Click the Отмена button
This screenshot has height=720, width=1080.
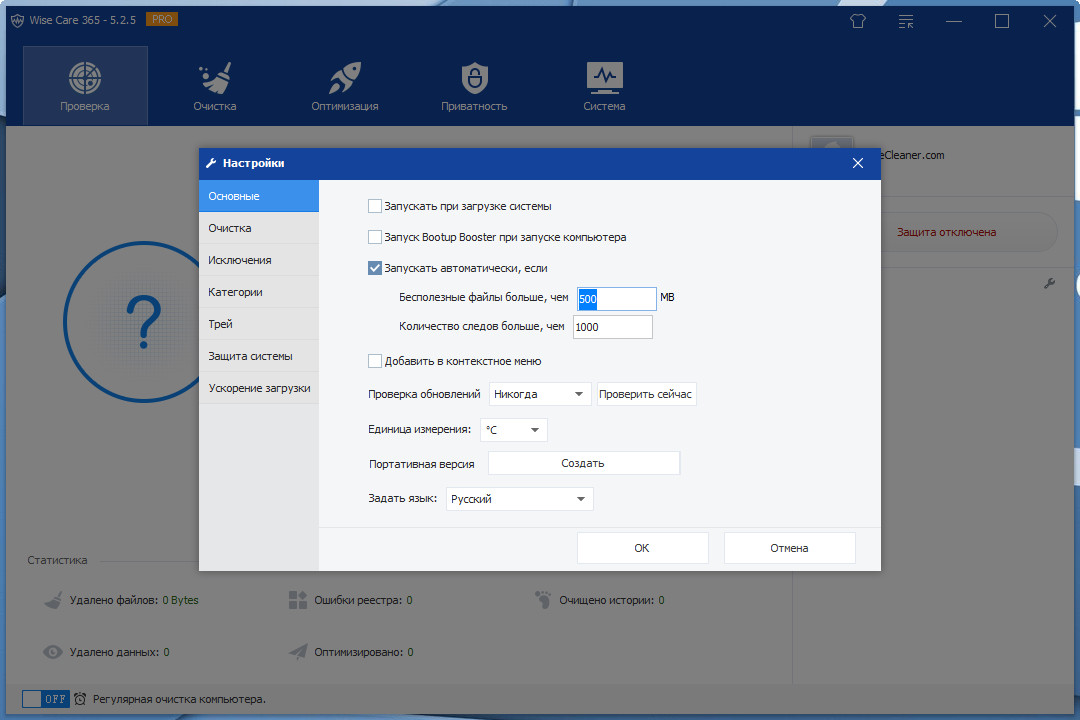click(789, 548)
